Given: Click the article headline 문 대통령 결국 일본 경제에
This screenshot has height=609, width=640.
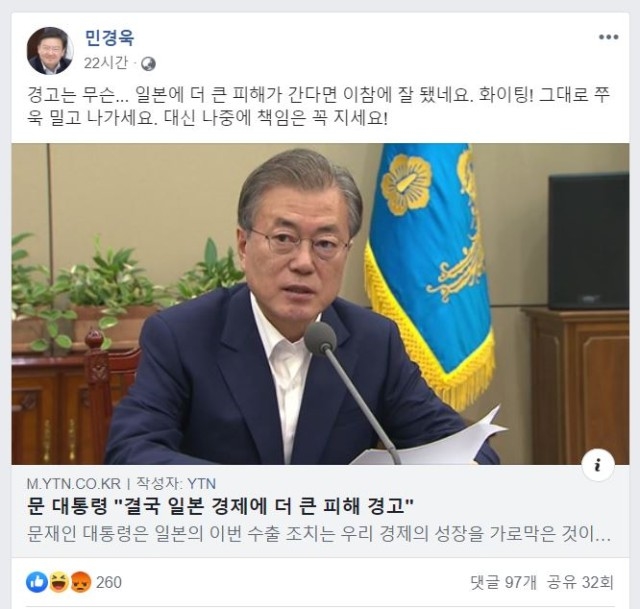Looking at the screenshot, I should coord(220,506).
